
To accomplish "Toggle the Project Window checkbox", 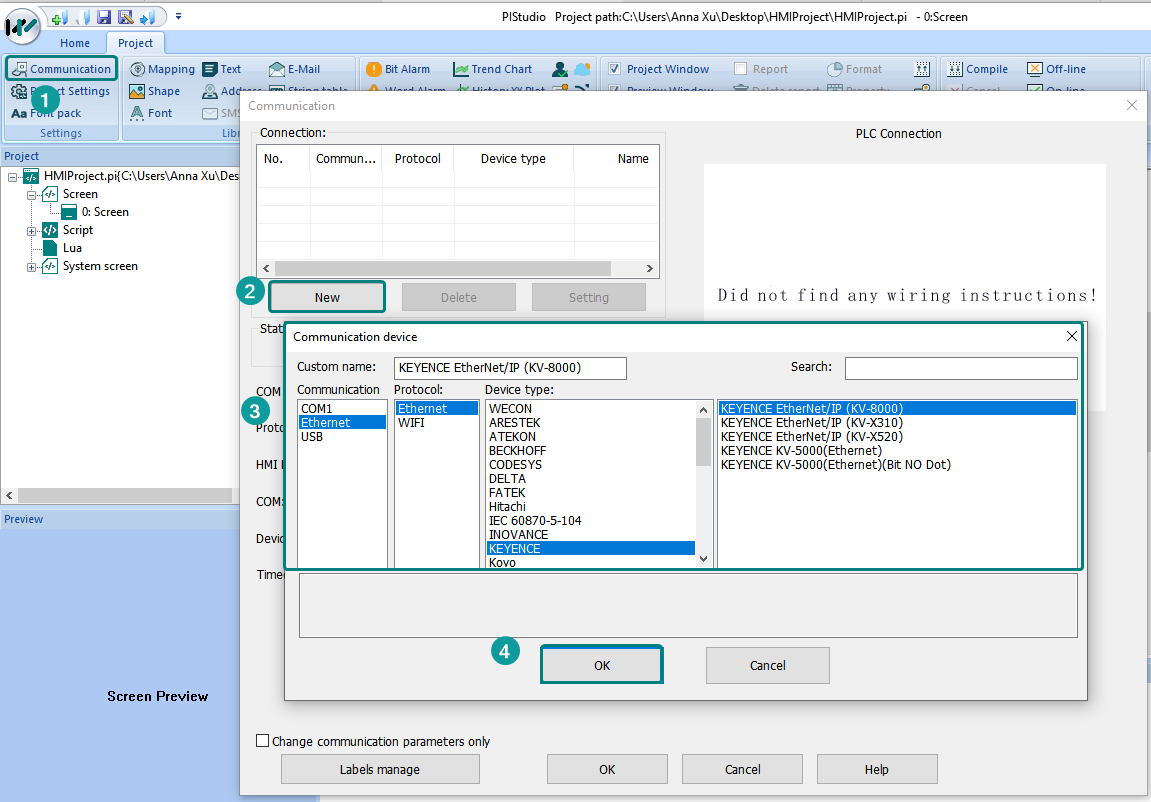I will (615, 69).
